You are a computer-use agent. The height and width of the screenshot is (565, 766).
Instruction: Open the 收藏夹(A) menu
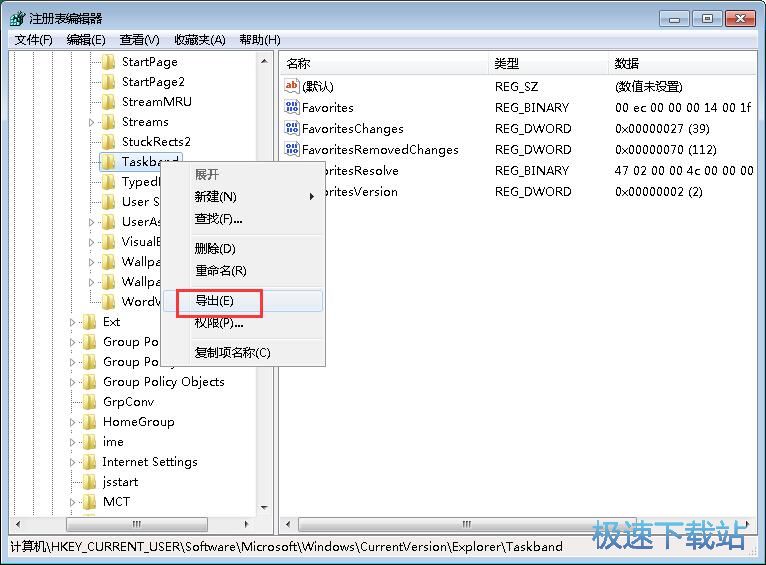point(200,40)
